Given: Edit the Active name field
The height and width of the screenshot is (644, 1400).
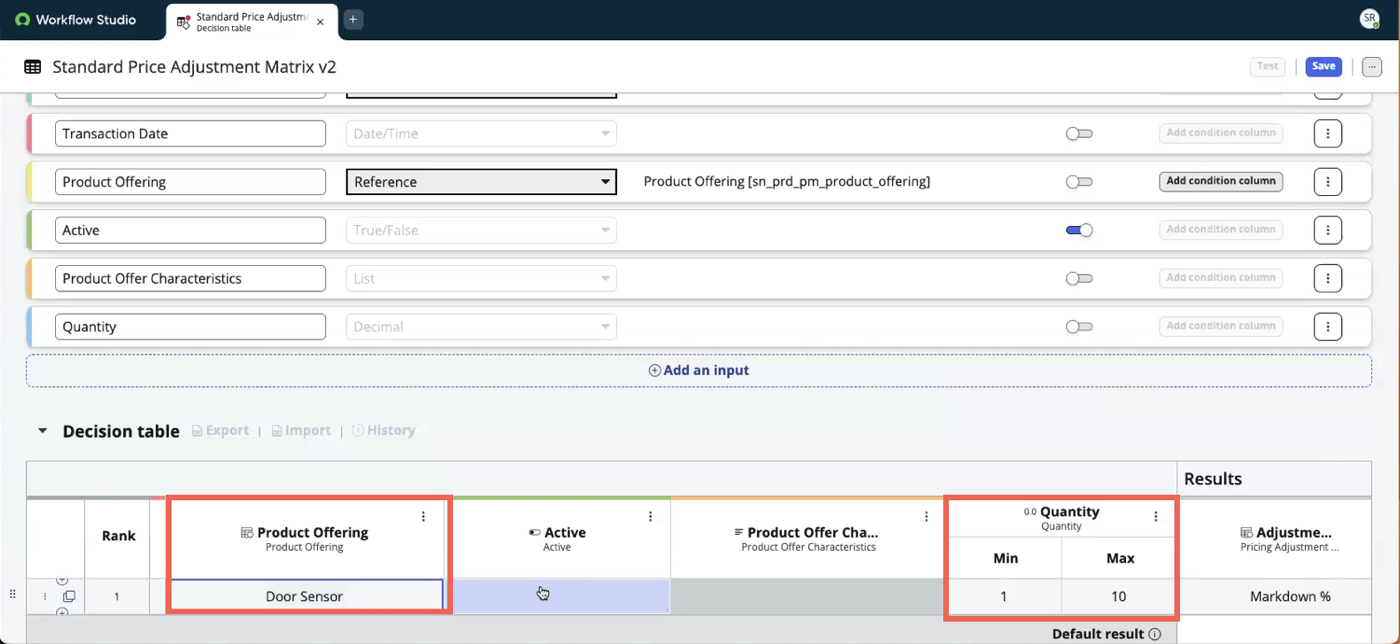Looking at the screenshot, I should [x=190, y=230].
